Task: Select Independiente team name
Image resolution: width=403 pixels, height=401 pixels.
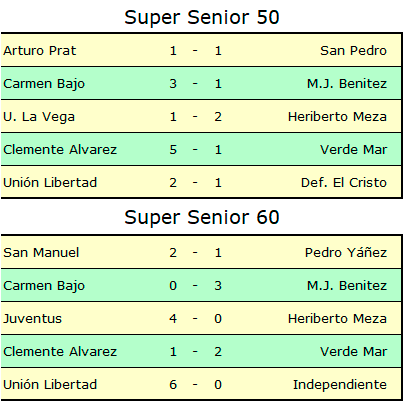Action: tap(340, 385)
